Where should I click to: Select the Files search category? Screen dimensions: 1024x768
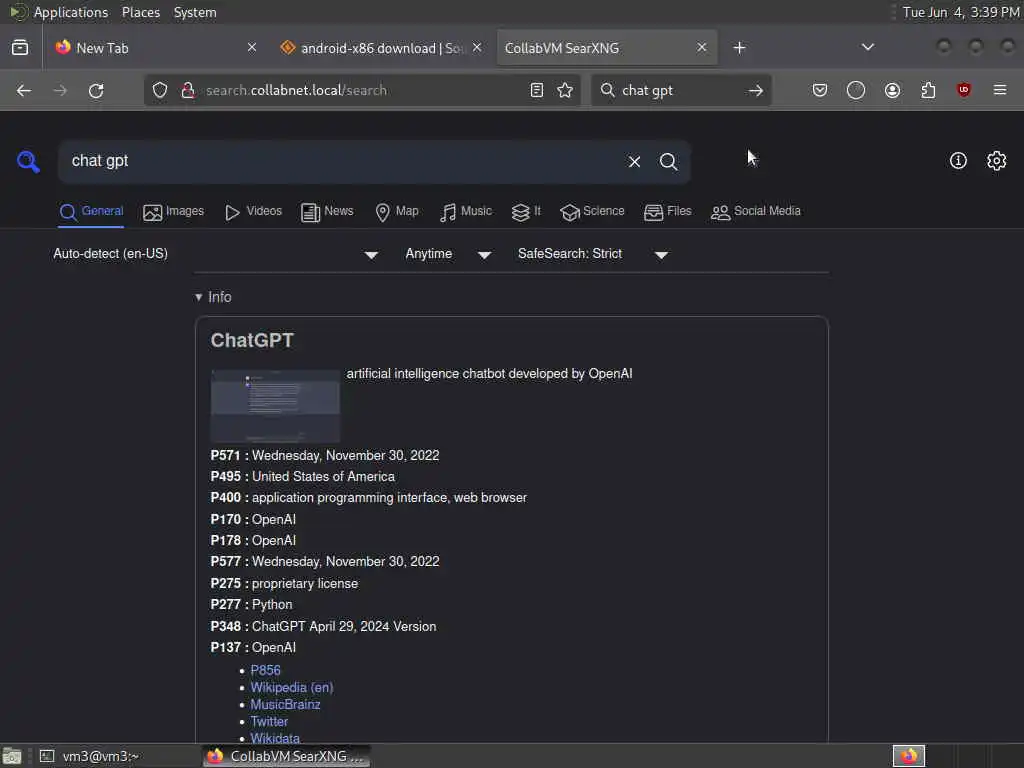pyautogui.click(x=667, y=212)
